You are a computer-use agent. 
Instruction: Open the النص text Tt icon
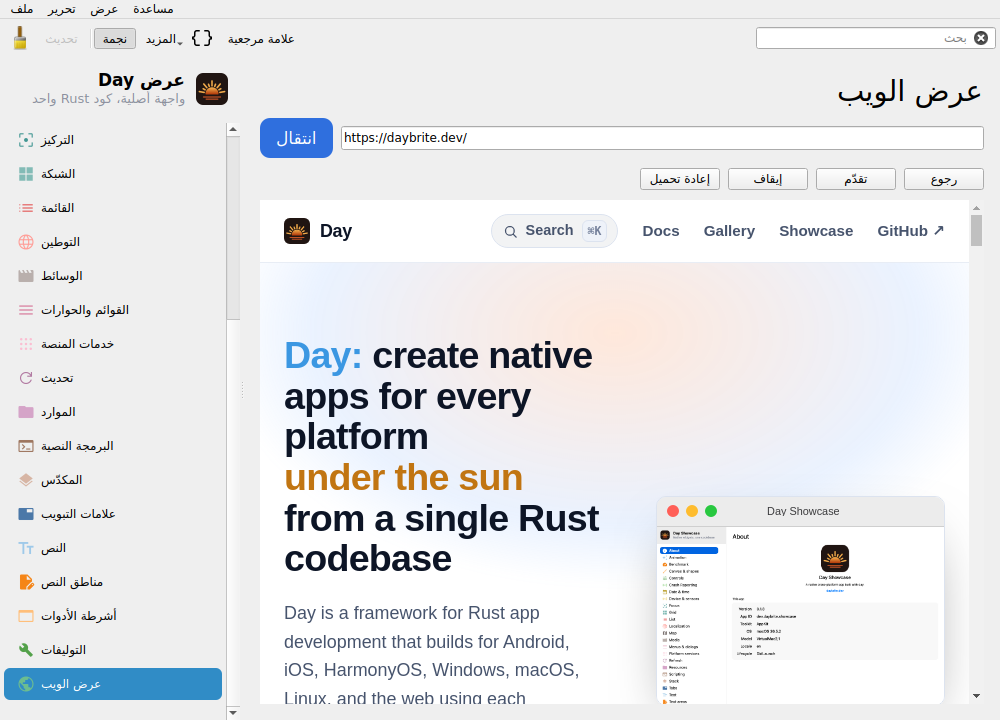point(26,548)
